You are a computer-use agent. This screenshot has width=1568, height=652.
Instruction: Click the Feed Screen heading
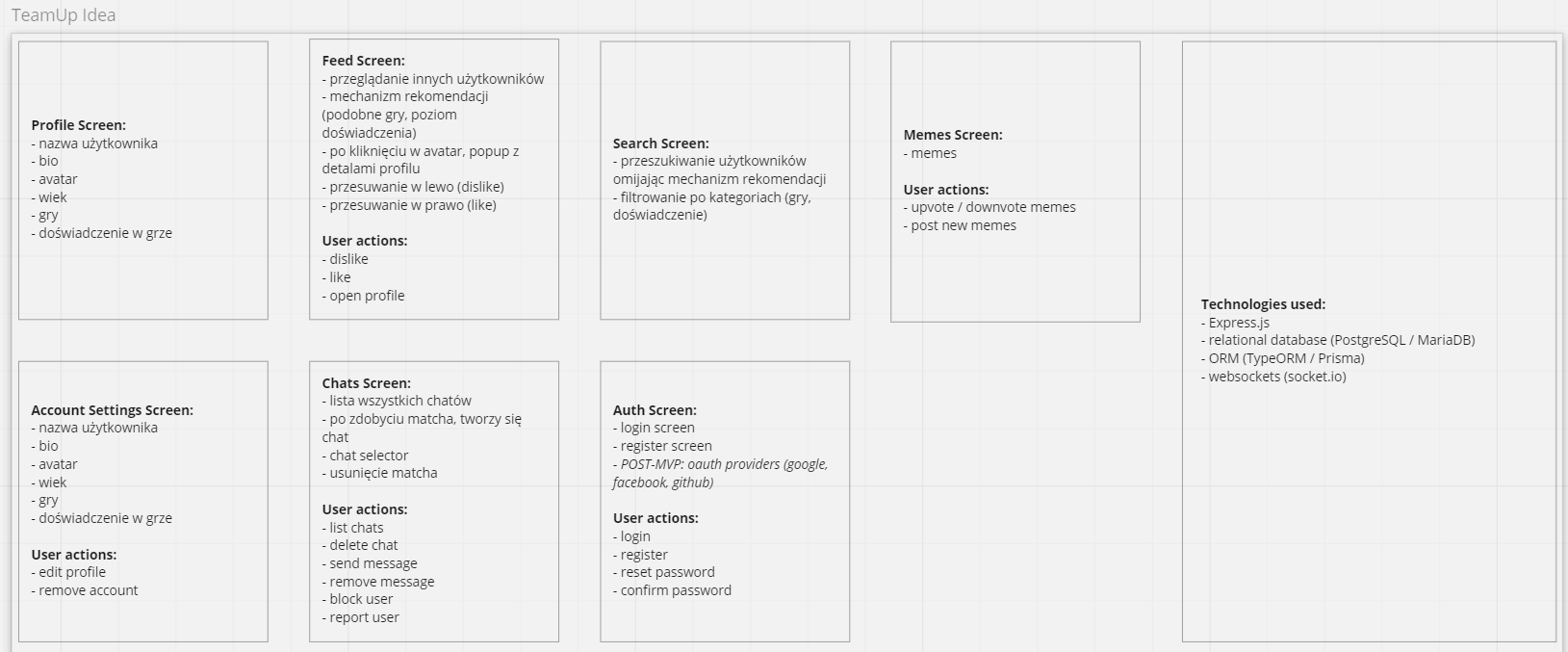tap(363, 61)
